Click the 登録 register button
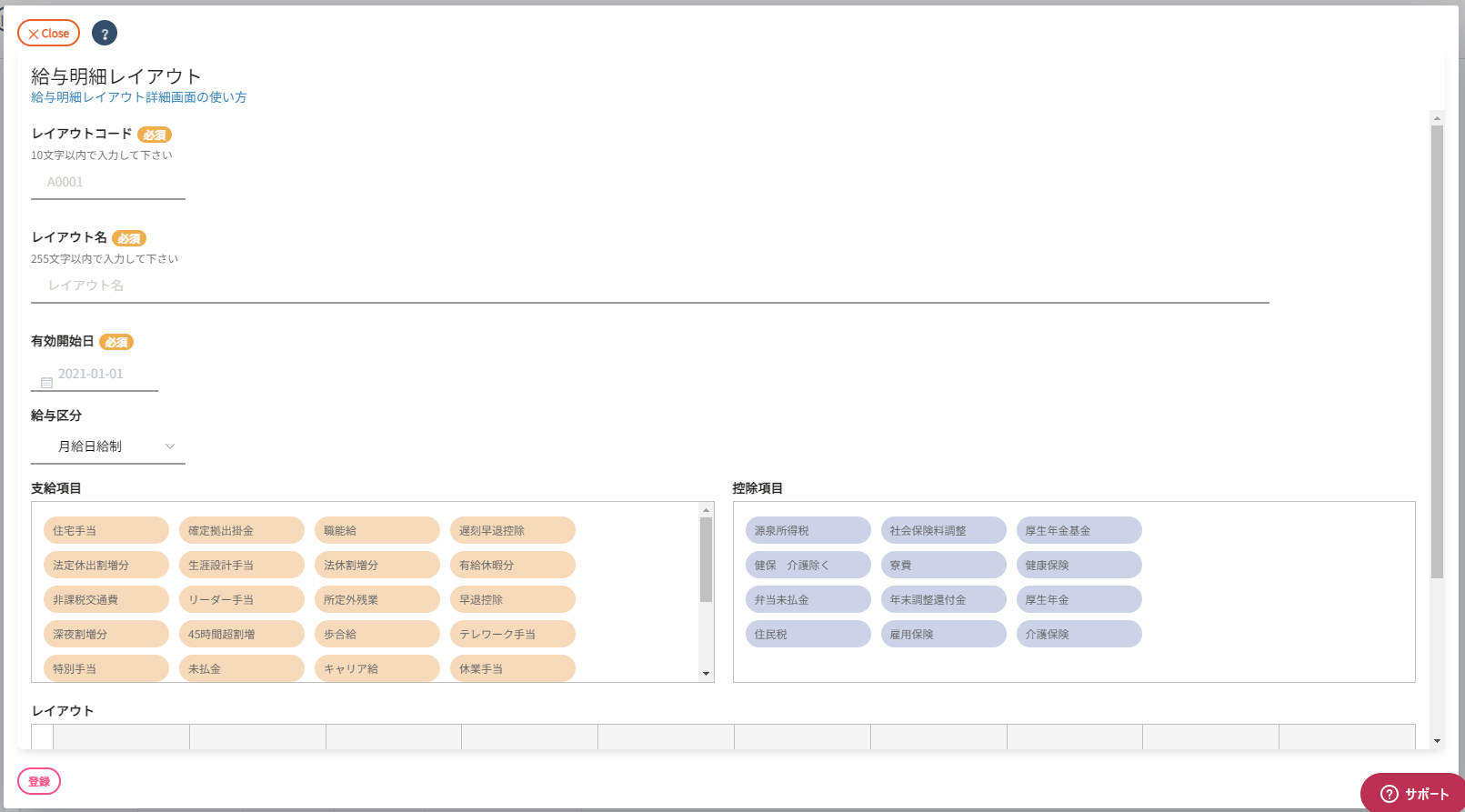The width and height of the screenshot is (1465, 812). [x=39, y=781]
